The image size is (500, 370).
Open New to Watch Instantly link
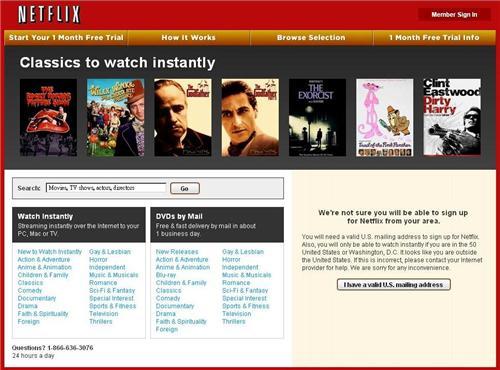[50, 252]
